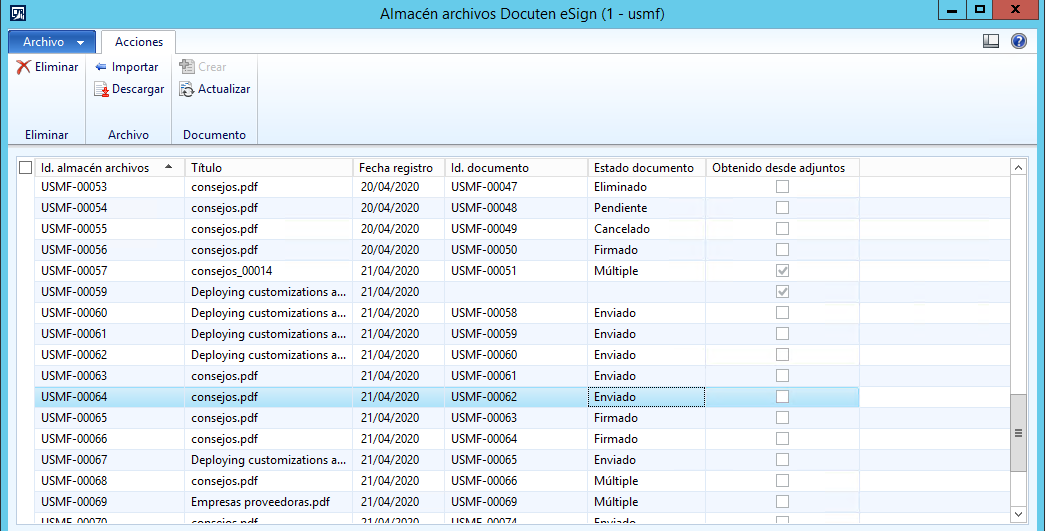Click Cancelado status cell

[646, 229]
